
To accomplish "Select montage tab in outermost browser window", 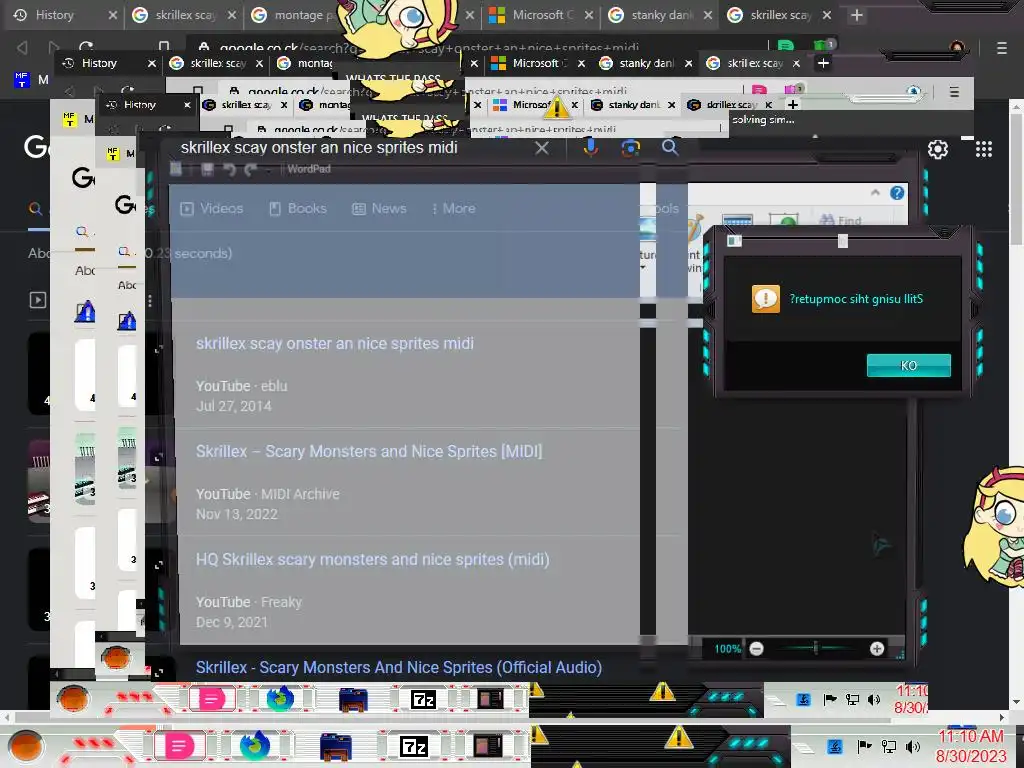I will pyautogui.click(x=294, y=15).
